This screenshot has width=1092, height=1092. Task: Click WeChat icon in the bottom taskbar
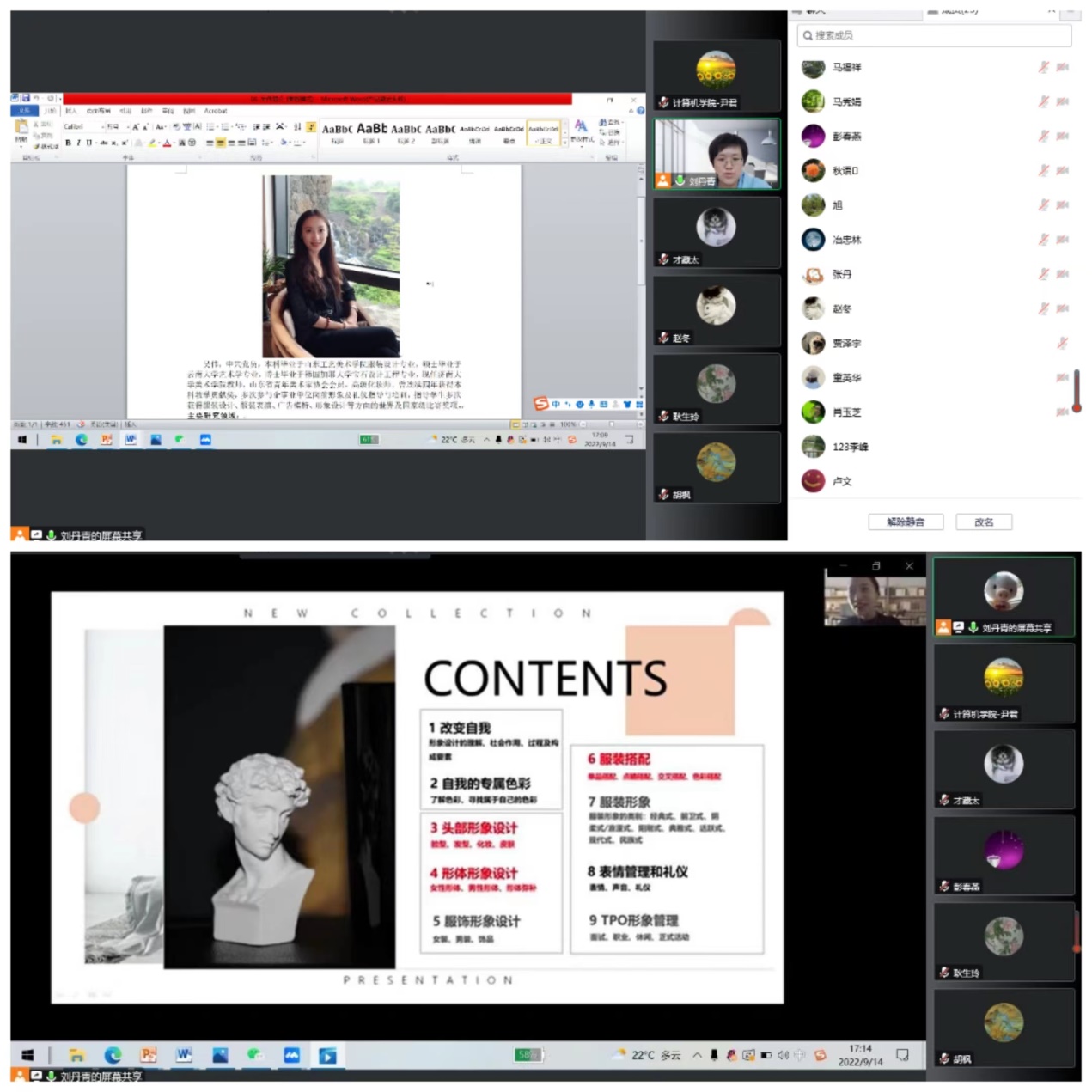coord(255,1055)
